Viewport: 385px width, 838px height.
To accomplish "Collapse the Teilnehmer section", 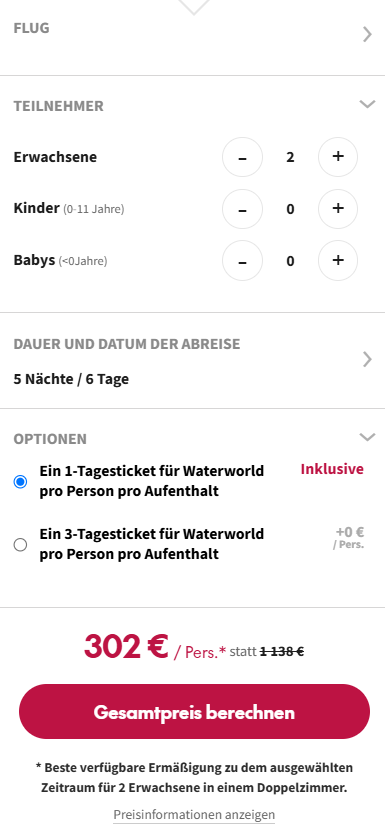I will coord(367,104).
